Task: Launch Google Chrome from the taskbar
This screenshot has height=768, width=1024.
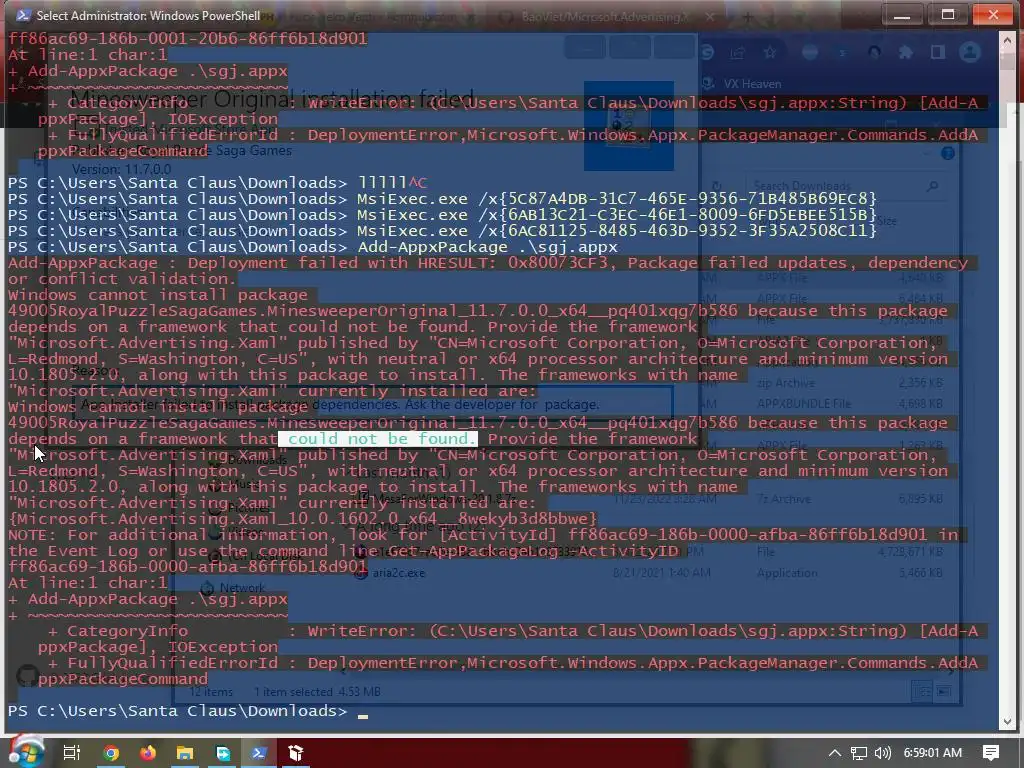Action: tap(111, 753)
